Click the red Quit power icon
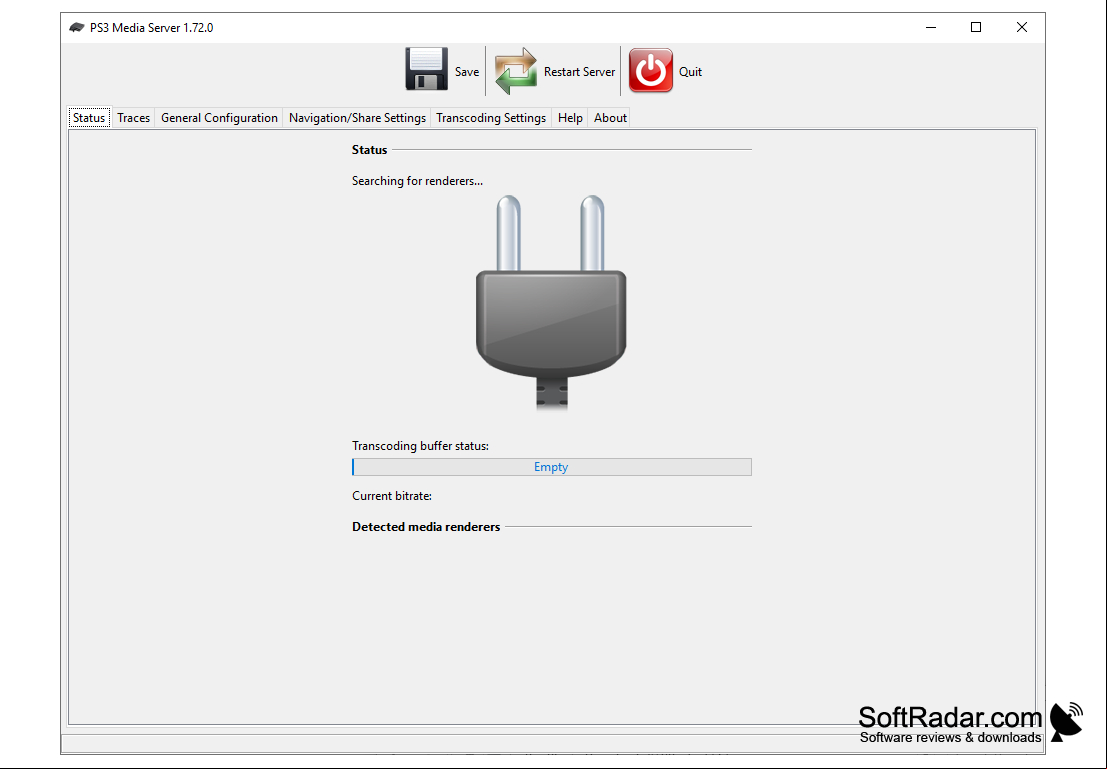 pos(651,70)
